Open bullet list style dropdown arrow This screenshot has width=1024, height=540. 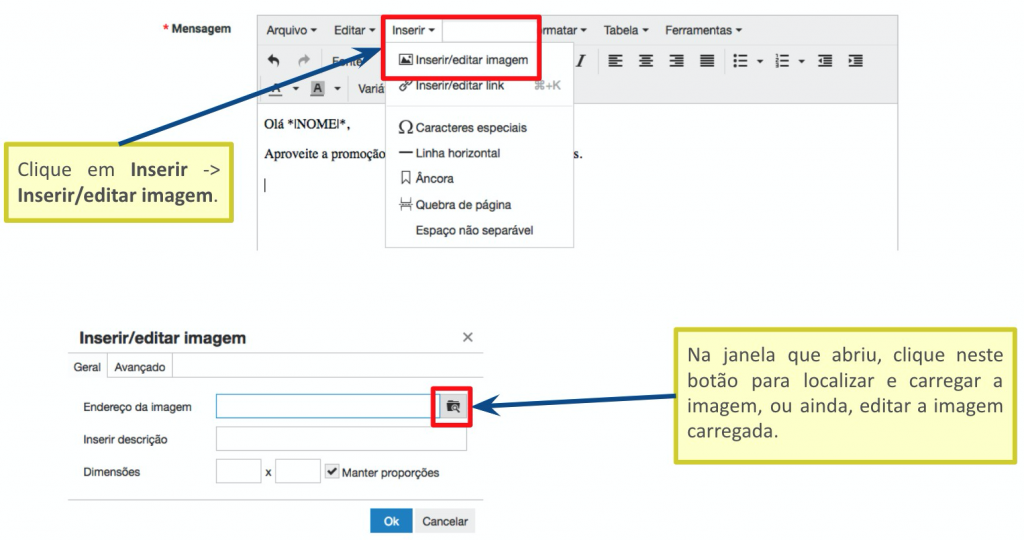click(x=760, y=61)
